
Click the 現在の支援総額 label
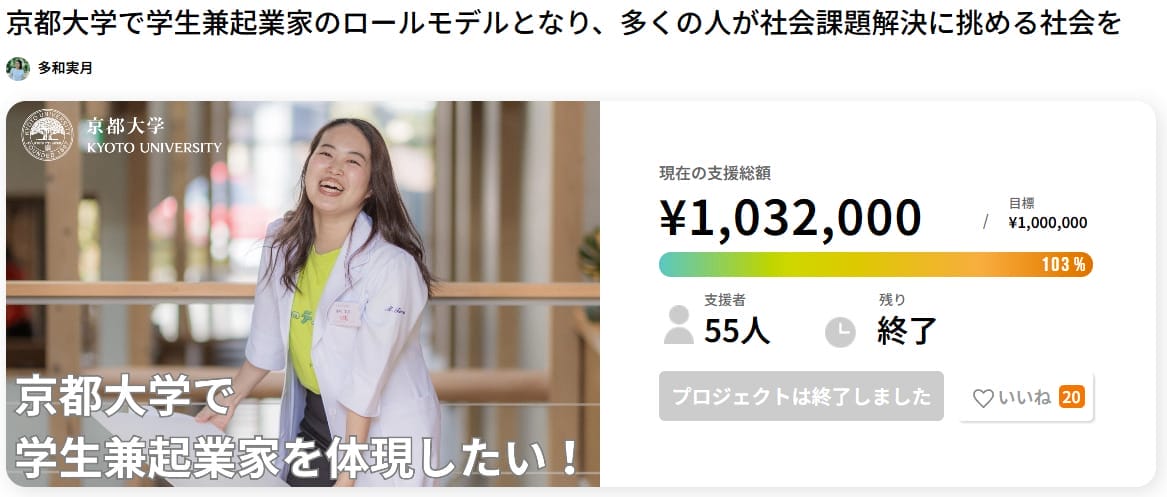pos(714,173)
